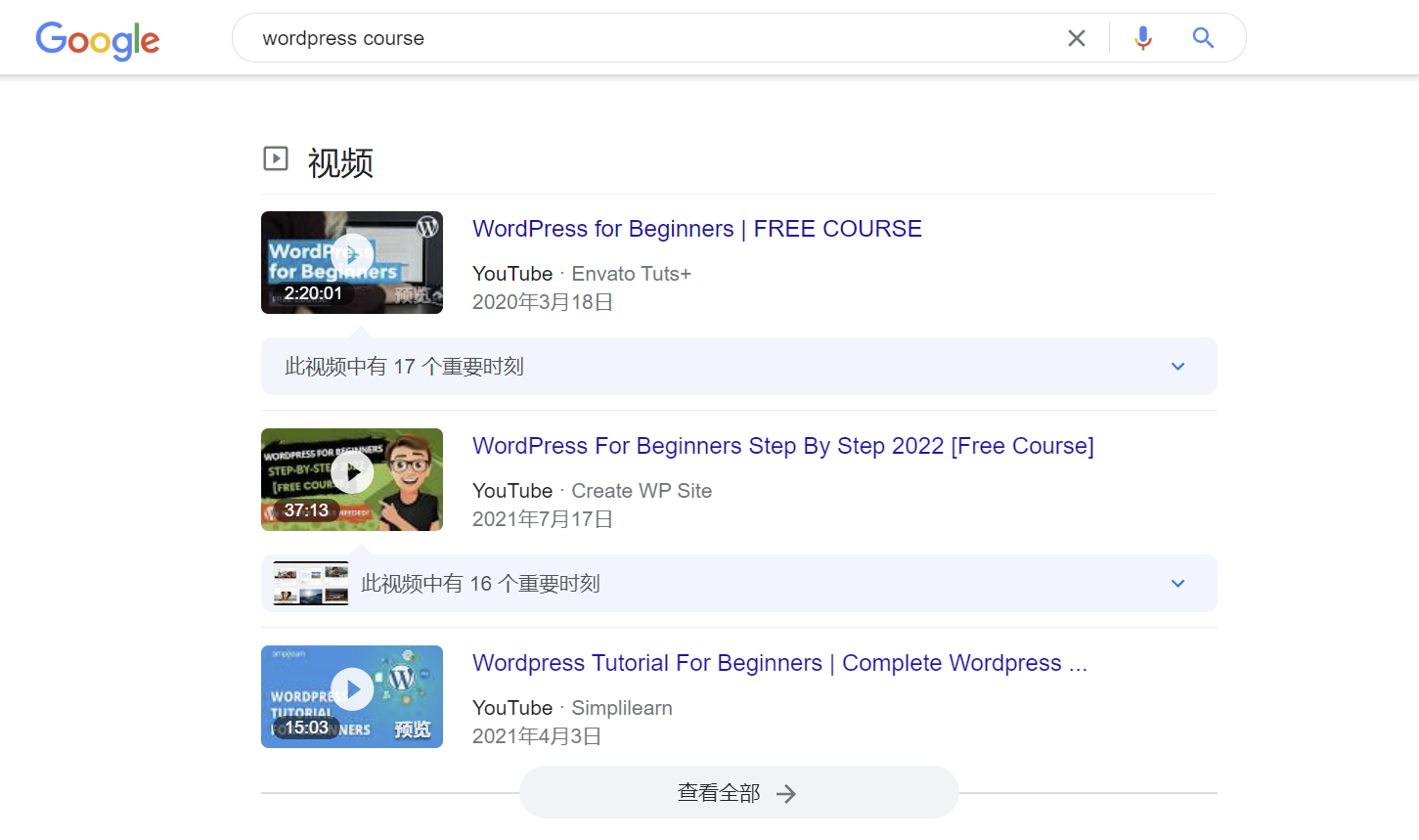Viewport: 1419px width, 840px height.
Task: Open the chevron next to 此视频中有 17 个重要时刻
Action: click(1177, 366)
